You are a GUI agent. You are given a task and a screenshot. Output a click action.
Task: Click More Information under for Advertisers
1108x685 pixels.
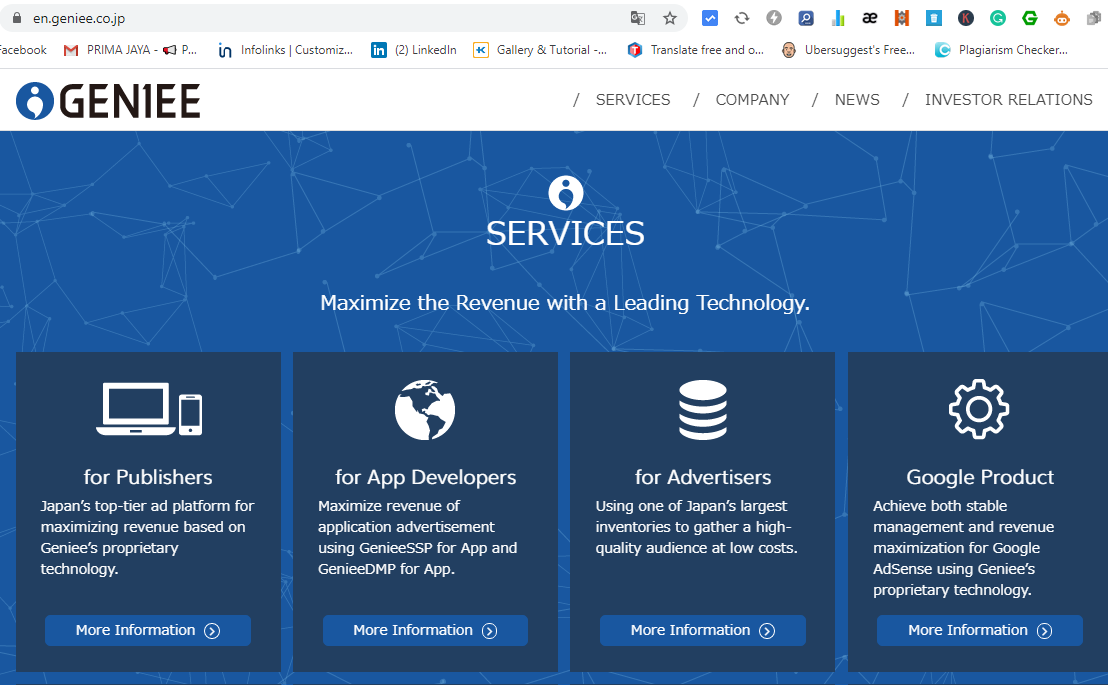click(702, 630)
